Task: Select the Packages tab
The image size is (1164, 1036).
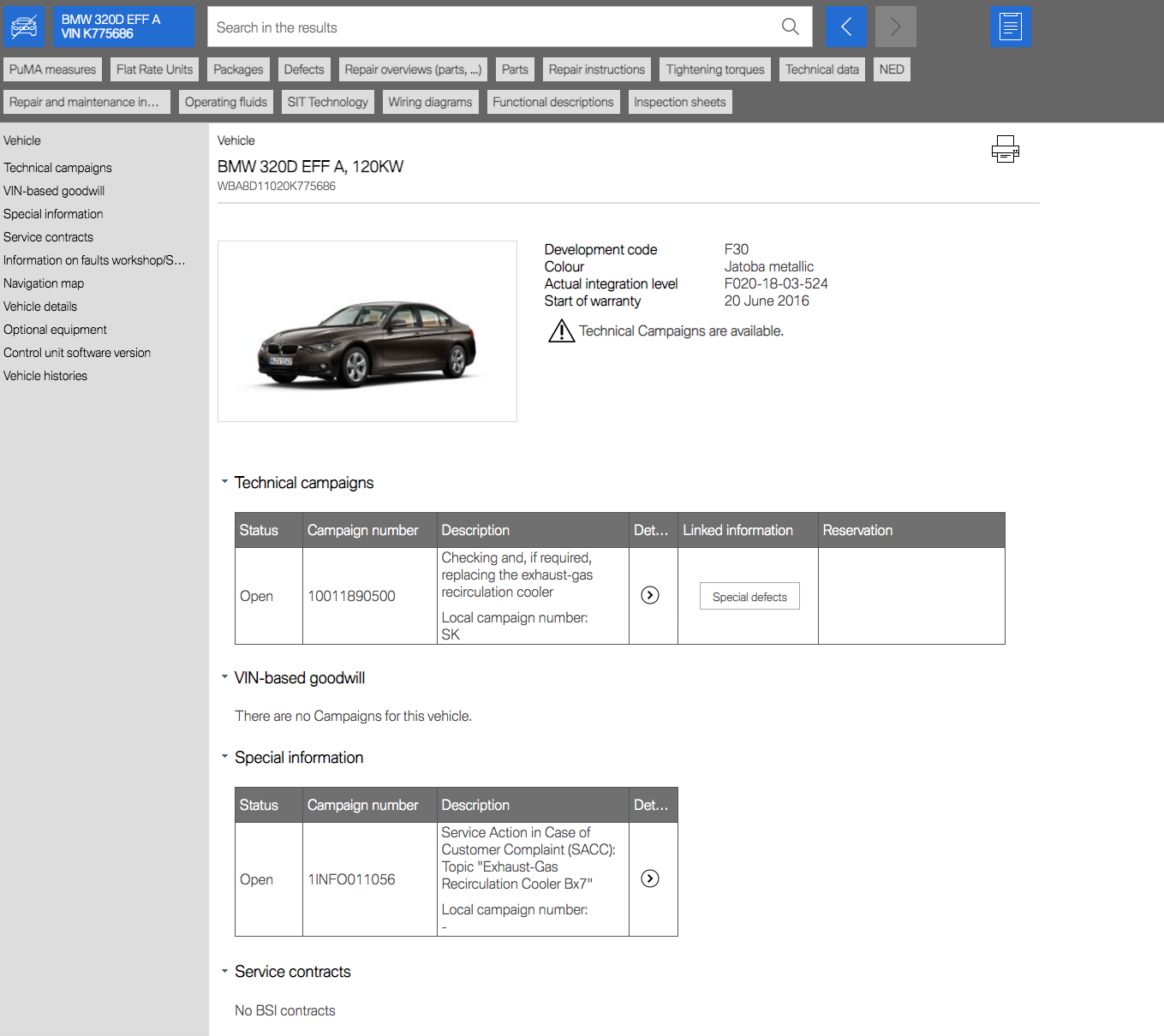Action: (x=238, y=69)
